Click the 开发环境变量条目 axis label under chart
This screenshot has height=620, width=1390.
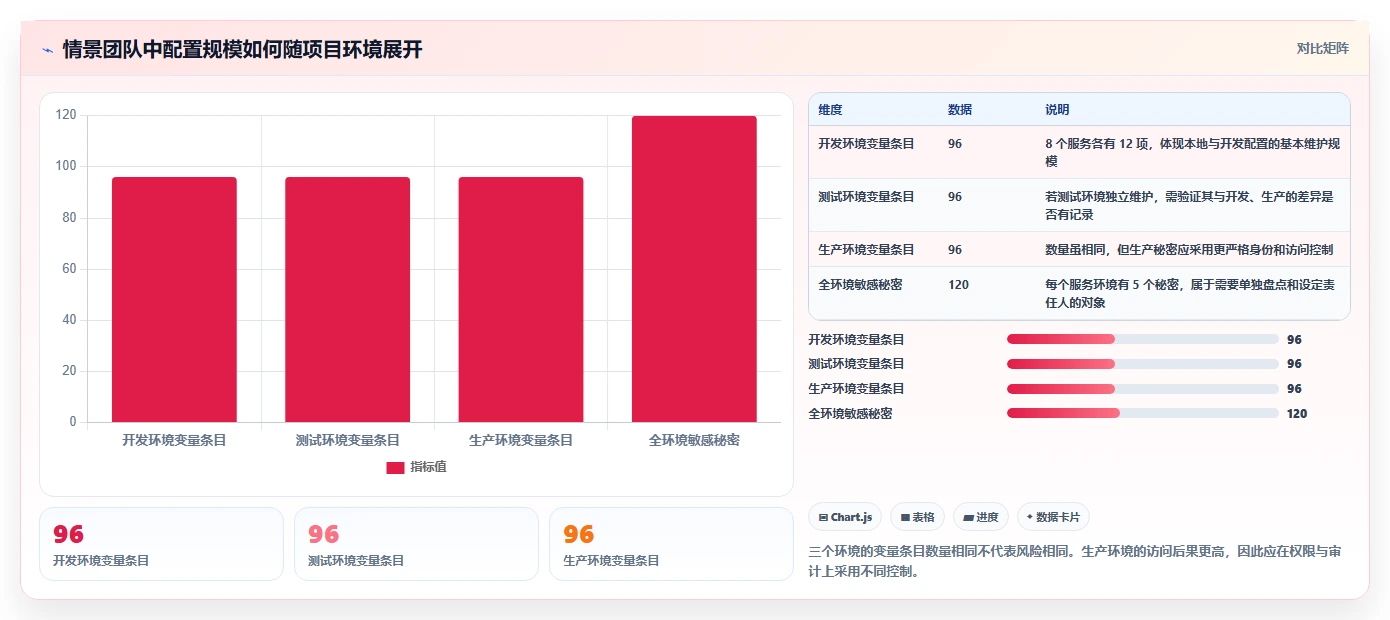point(174,440)
